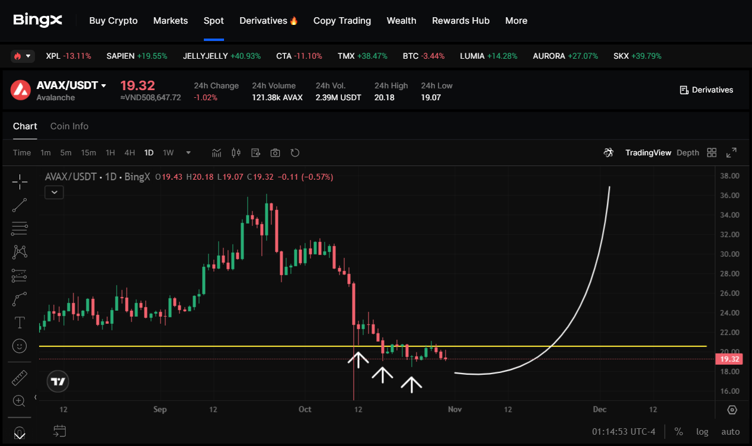Screen dimensions: 752x446
Task: Toggle percent scale on price axis
Action: (x=679, y=432)
